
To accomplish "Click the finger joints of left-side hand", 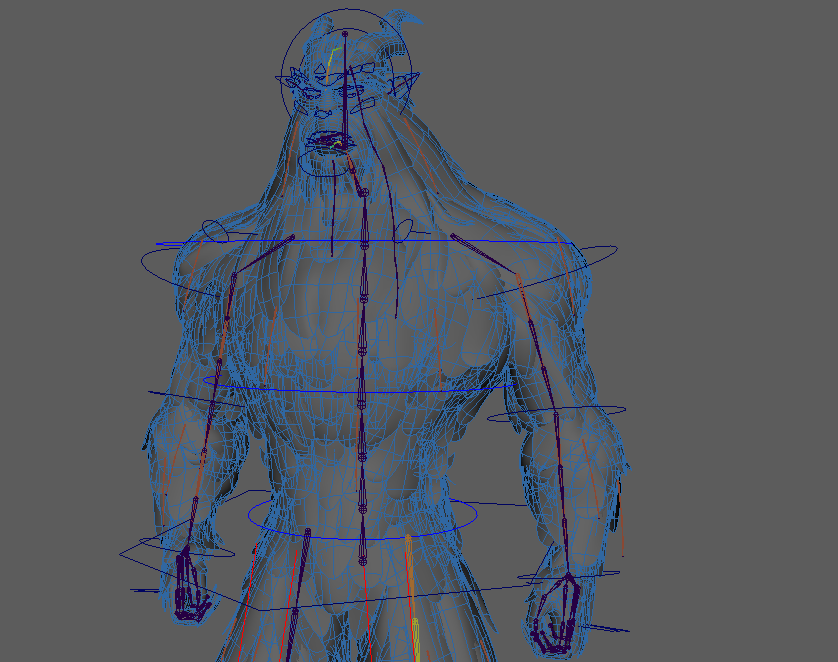I will [x=188, y=590].
